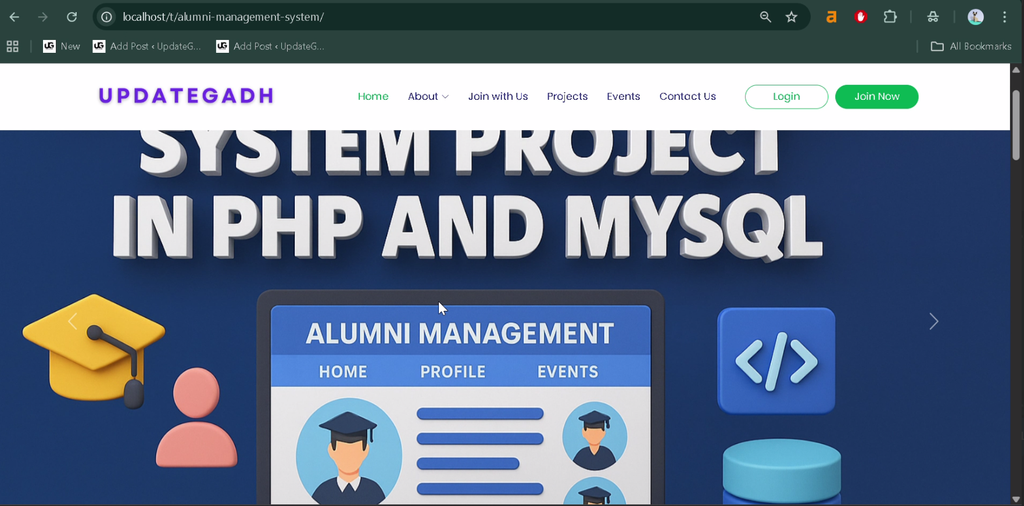
Task: View site information icon in address bar
Action: coord(106,17)
